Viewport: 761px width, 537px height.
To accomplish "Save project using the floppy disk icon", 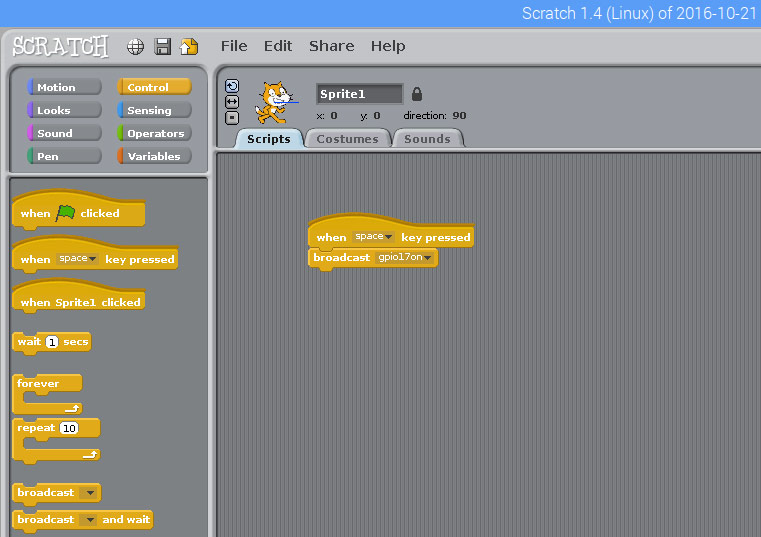I will coord(162,46).
